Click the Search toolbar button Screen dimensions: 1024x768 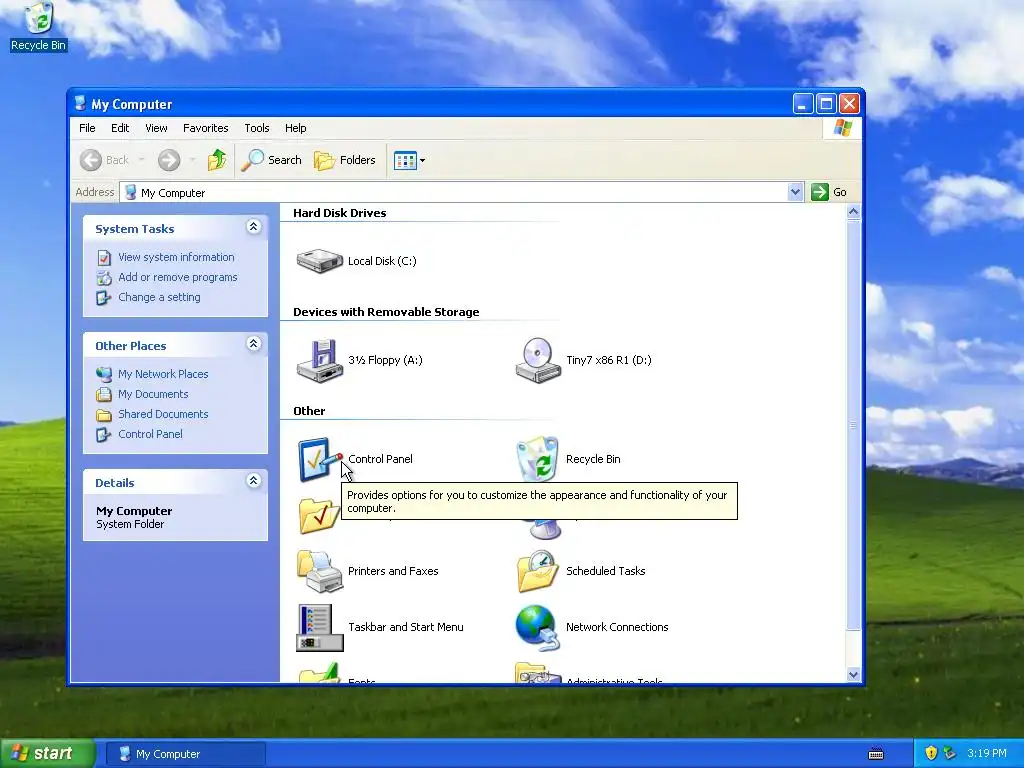[x=272, y=160]
